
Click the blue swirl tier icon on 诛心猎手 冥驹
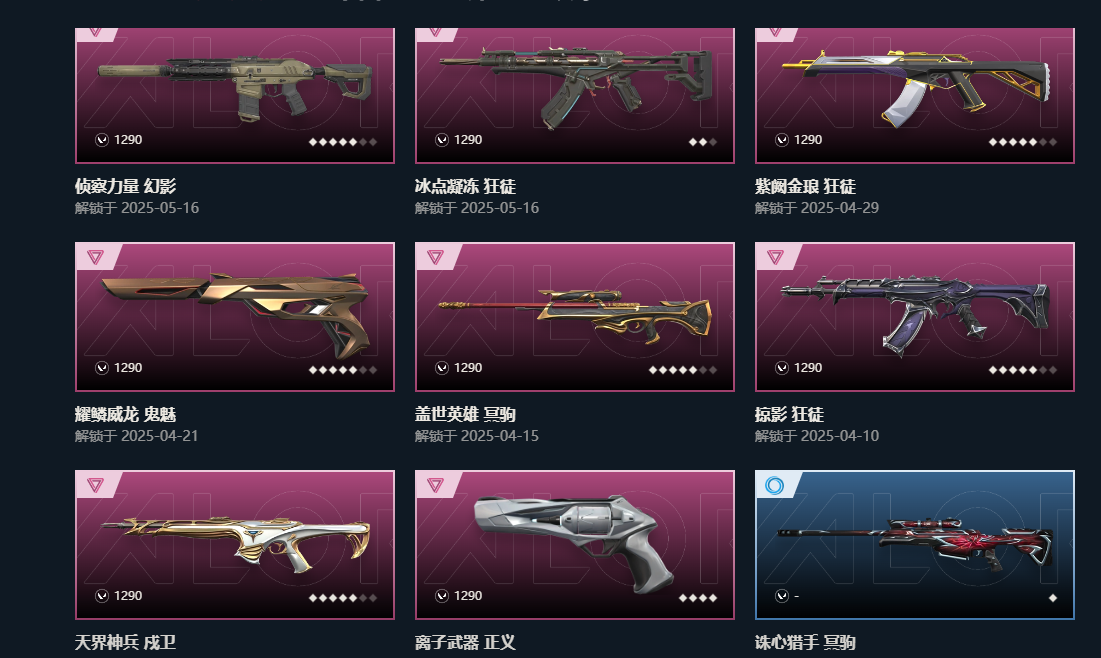774,485
